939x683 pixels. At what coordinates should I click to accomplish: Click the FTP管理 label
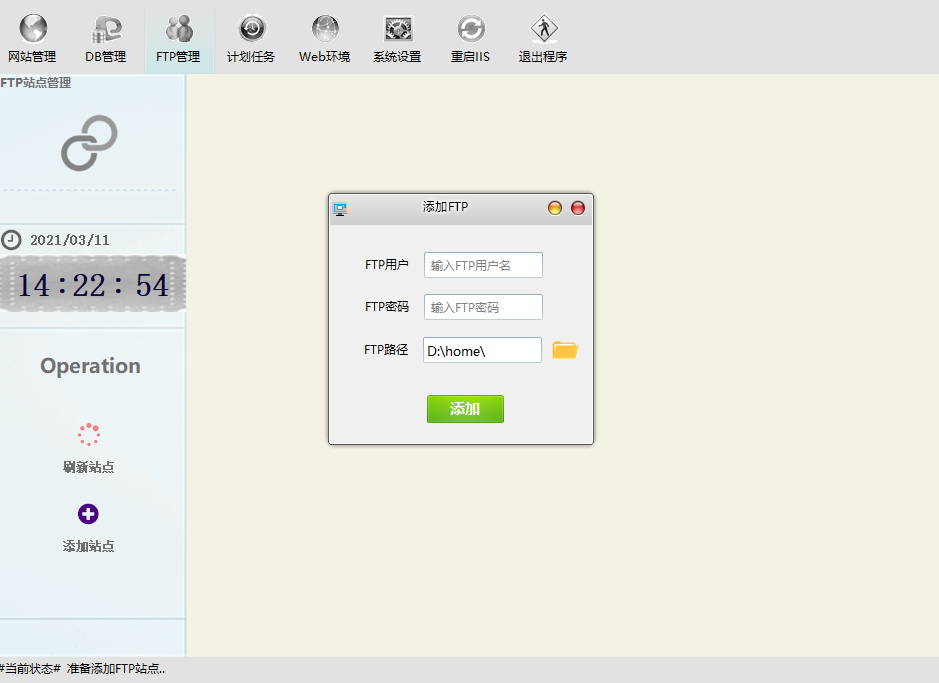tap(178, 57)
